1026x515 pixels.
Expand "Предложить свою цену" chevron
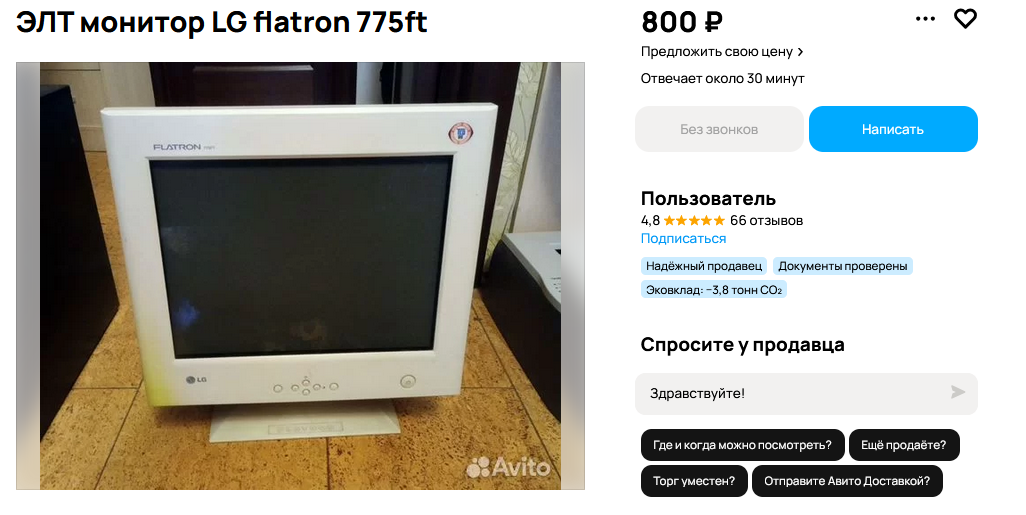800,52
